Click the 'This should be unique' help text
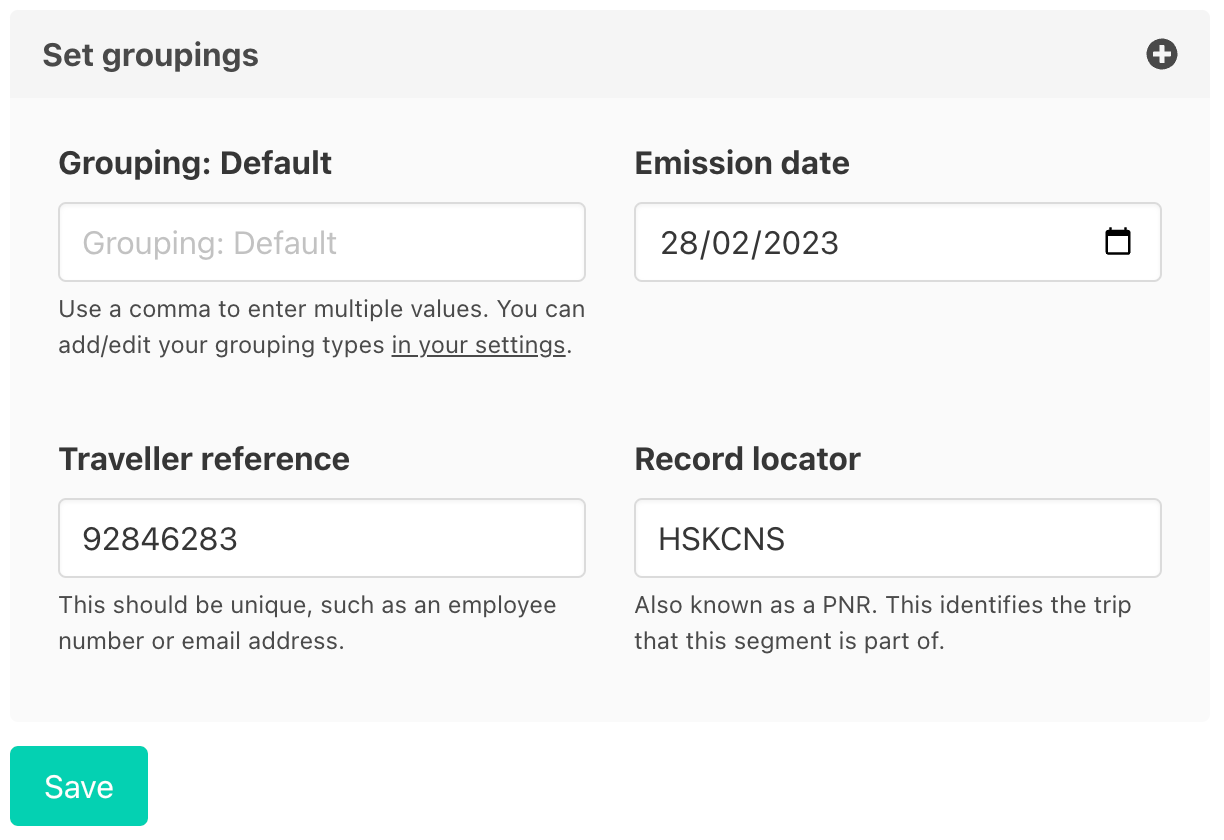Screen dimensions: 1224x840 click(x=307, y=605)
